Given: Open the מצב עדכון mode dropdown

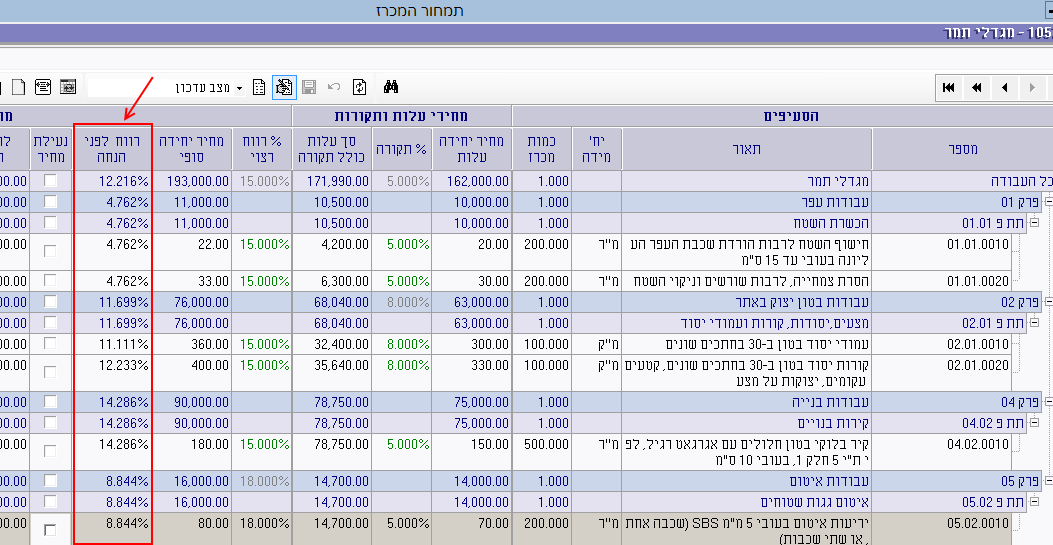Looking at the screenshot, I should (x=240, y=88).
